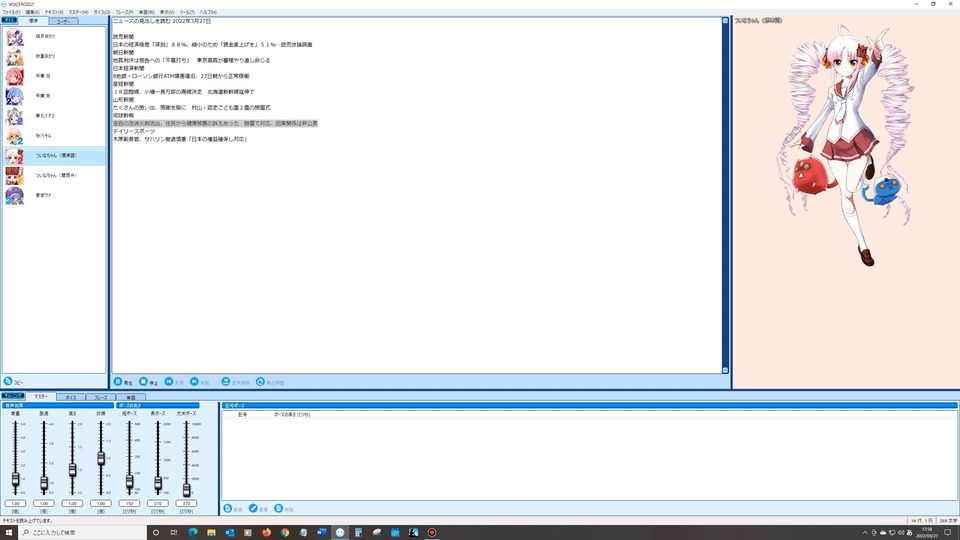This screenshot has width=960, height=540.
Task: Click the text editor vertical scrollbar up arrow
Action: tap(726, 21)
